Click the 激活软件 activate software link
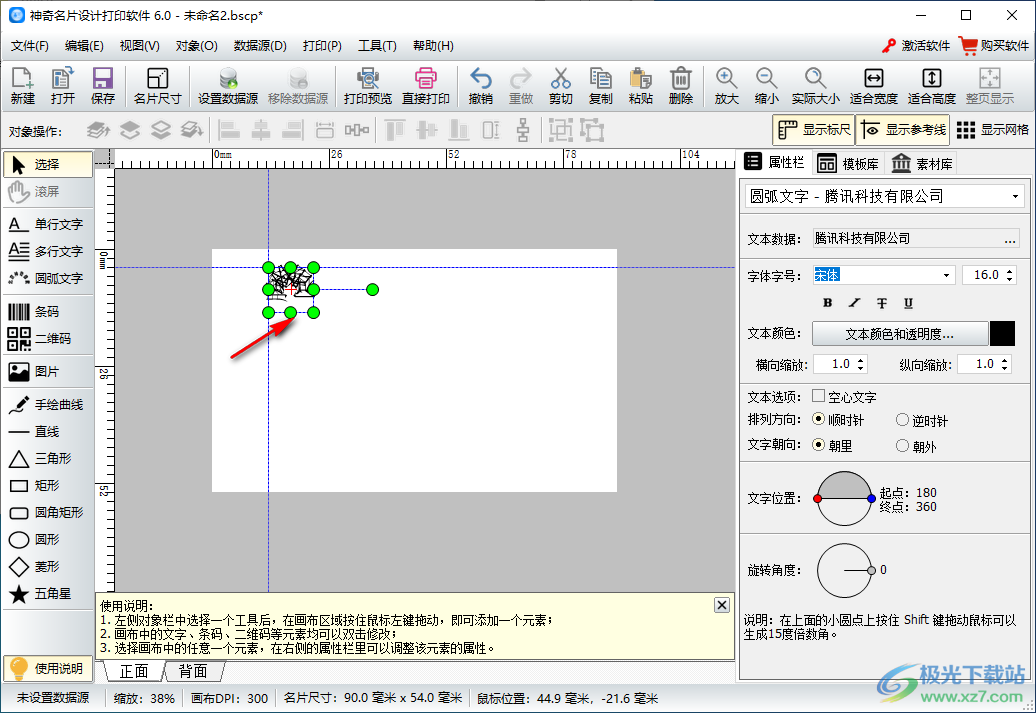 (x=916, y=46)
